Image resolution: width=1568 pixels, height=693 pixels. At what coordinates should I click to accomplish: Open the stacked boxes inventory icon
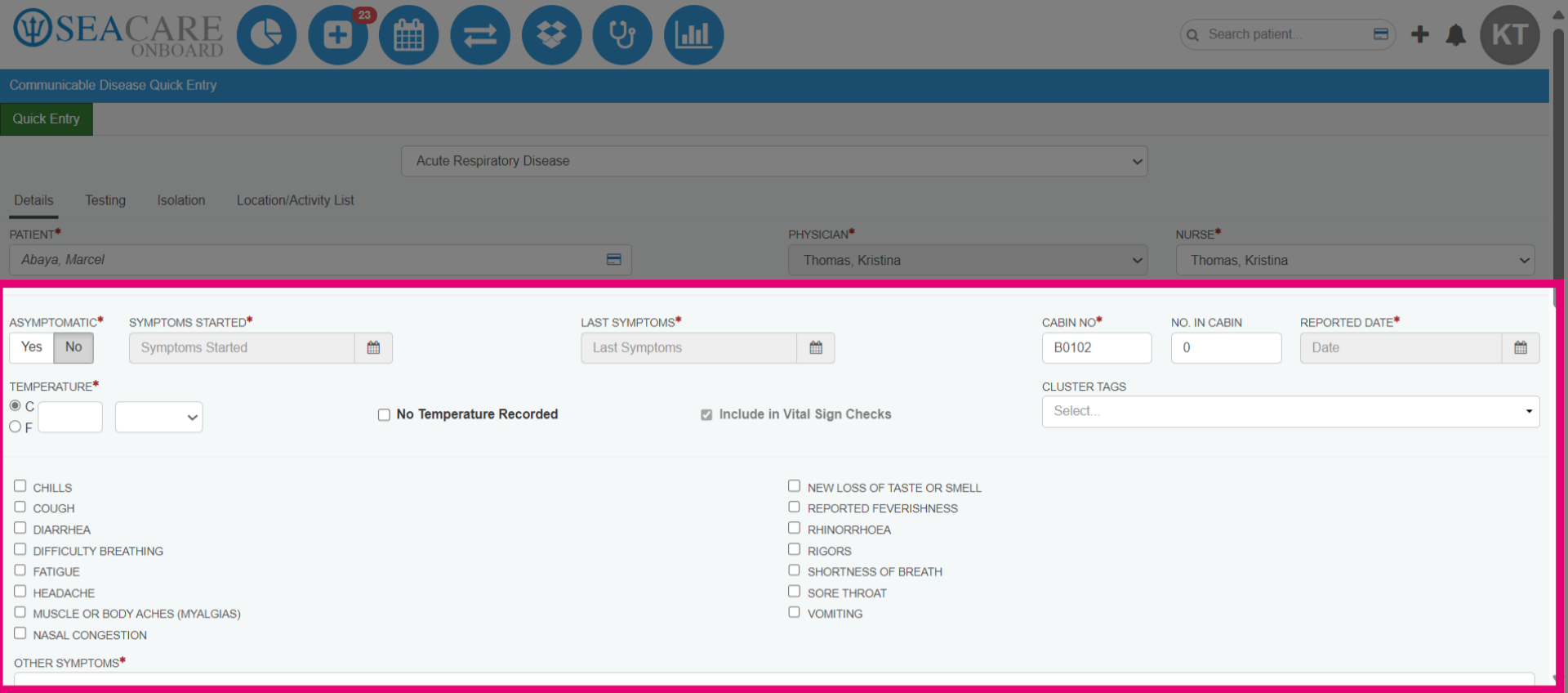click(551, 35)
